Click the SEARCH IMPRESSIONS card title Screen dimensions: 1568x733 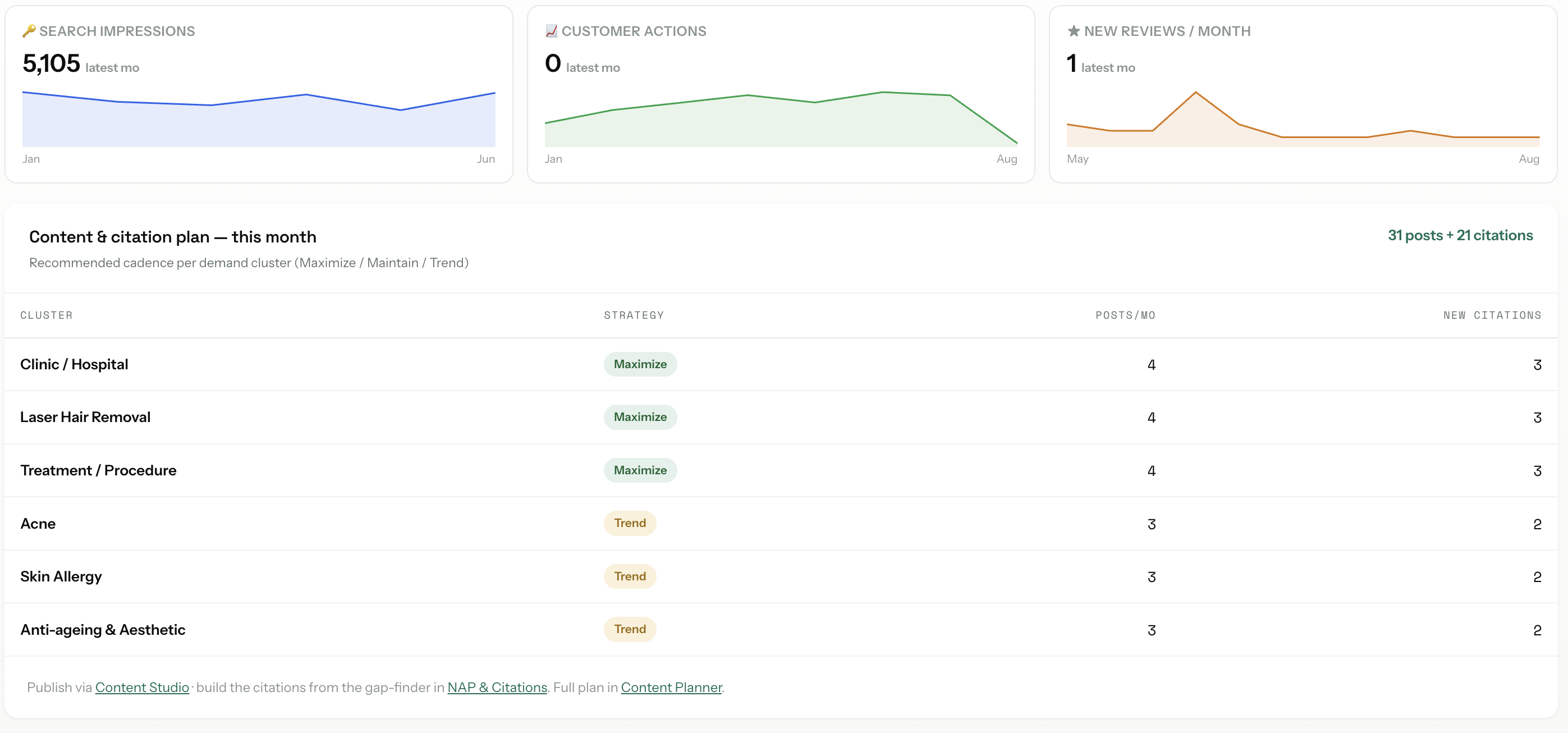117,31
